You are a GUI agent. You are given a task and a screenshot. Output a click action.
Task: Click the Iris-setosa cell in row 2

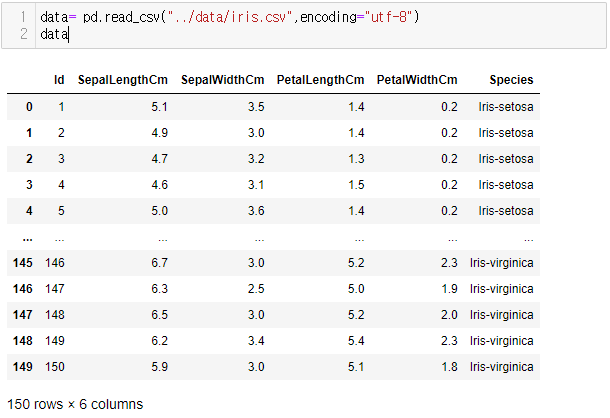tap(506, 159)
